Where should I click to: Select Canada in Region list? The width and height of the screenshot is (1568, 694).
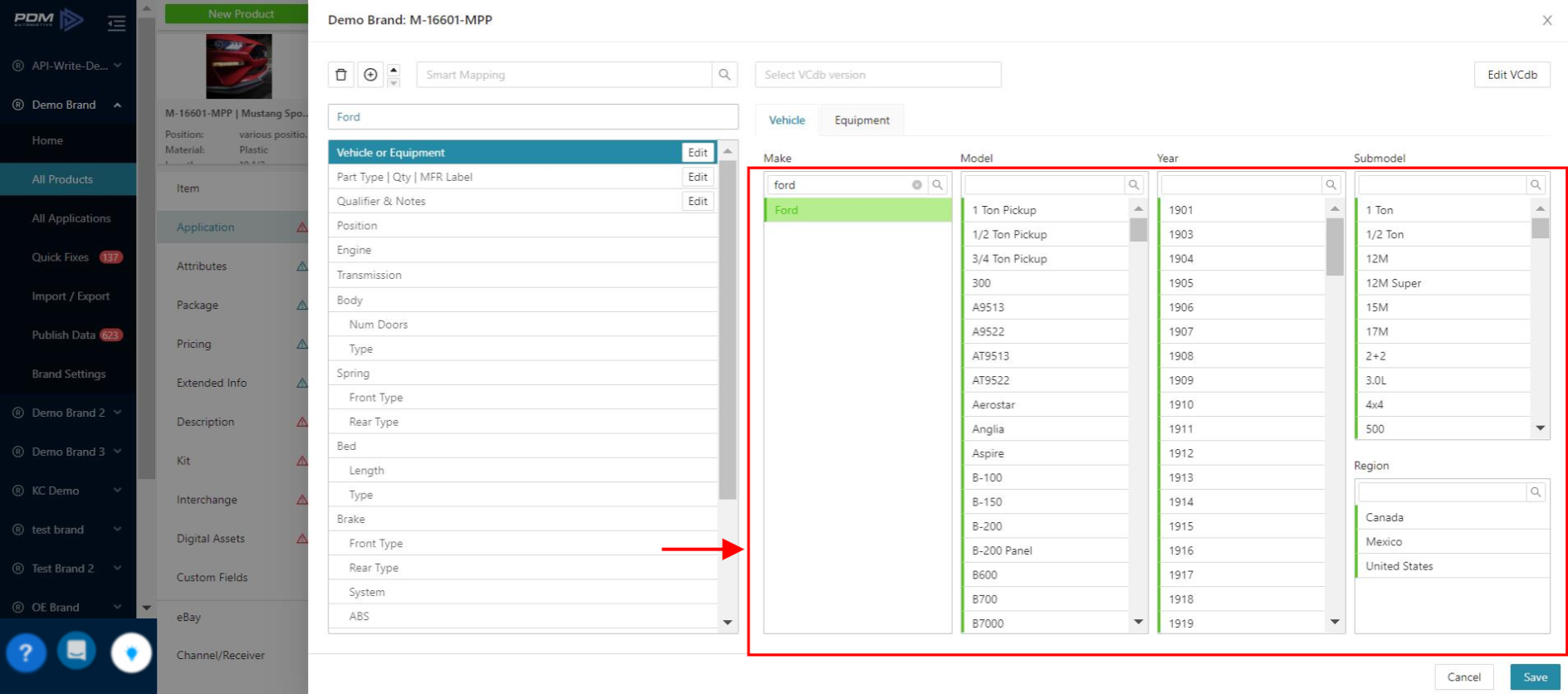[1452, 517]
